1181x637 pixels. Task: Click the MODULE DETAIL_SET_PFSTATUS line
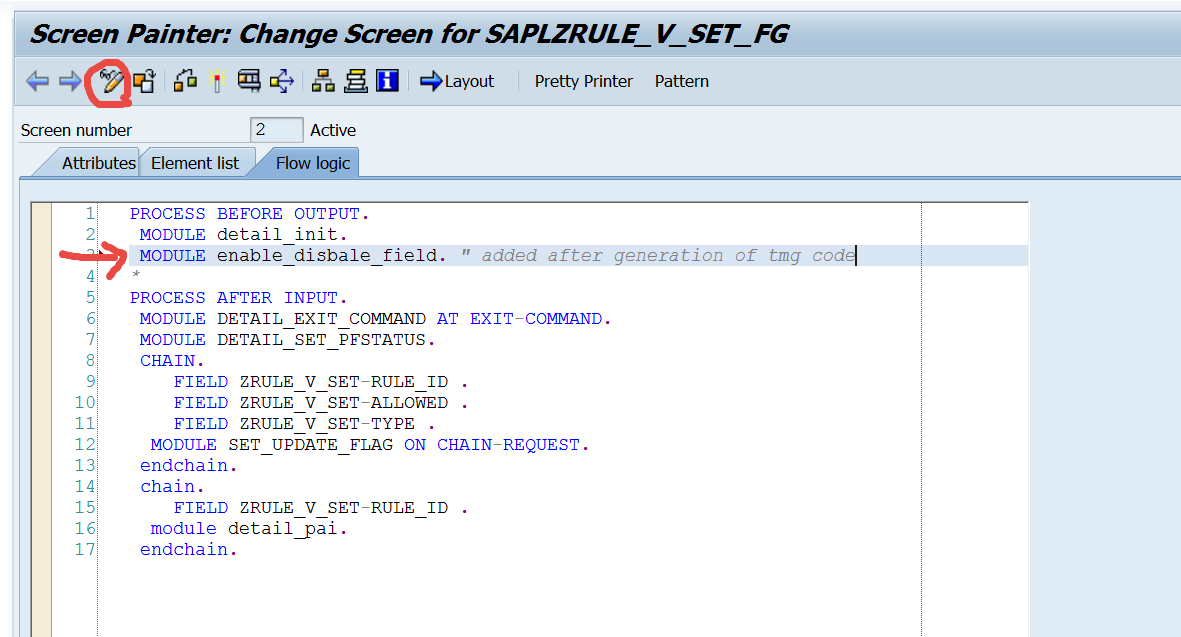pos(287,340)
